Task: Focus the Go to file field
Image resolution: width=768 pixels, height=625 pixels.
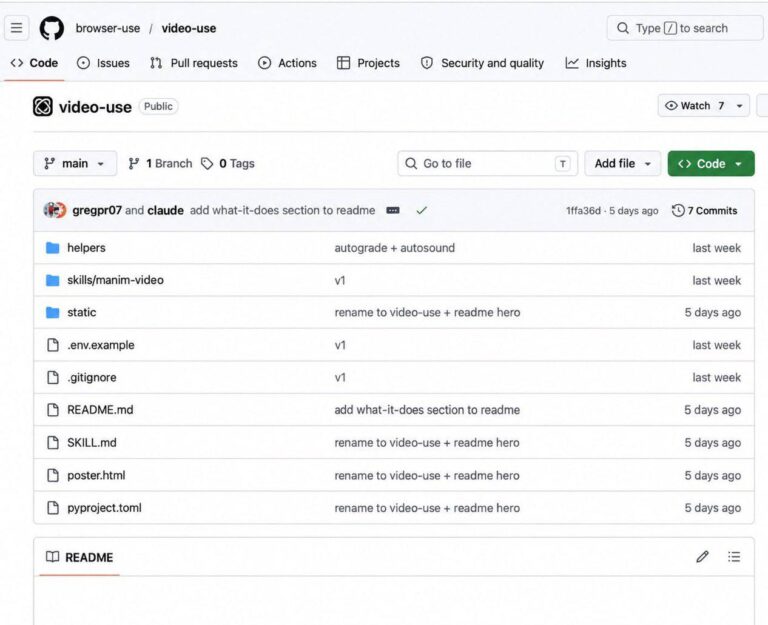Action: [487, 163]
